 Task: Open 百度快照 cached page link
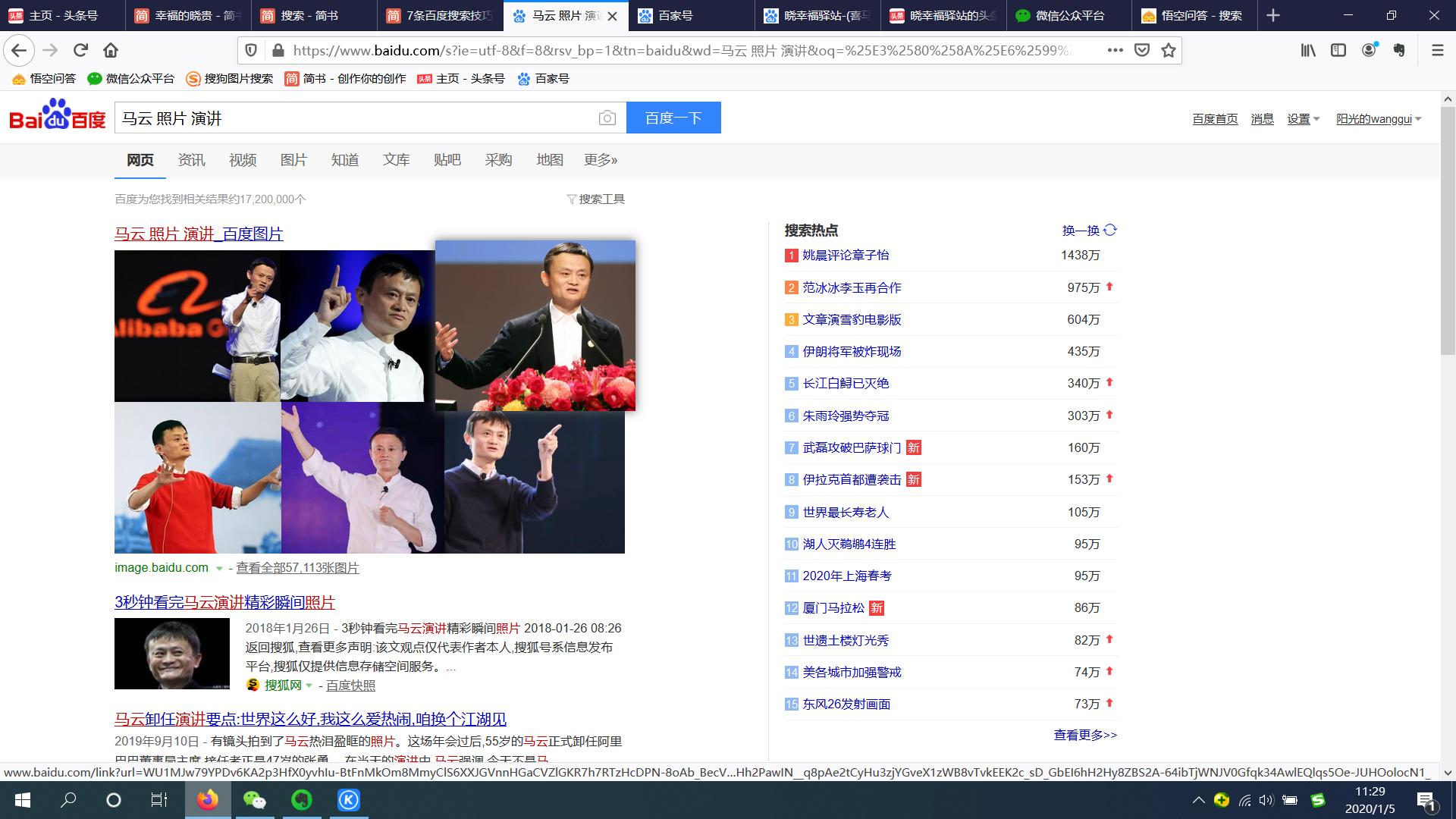pos(350,686)
